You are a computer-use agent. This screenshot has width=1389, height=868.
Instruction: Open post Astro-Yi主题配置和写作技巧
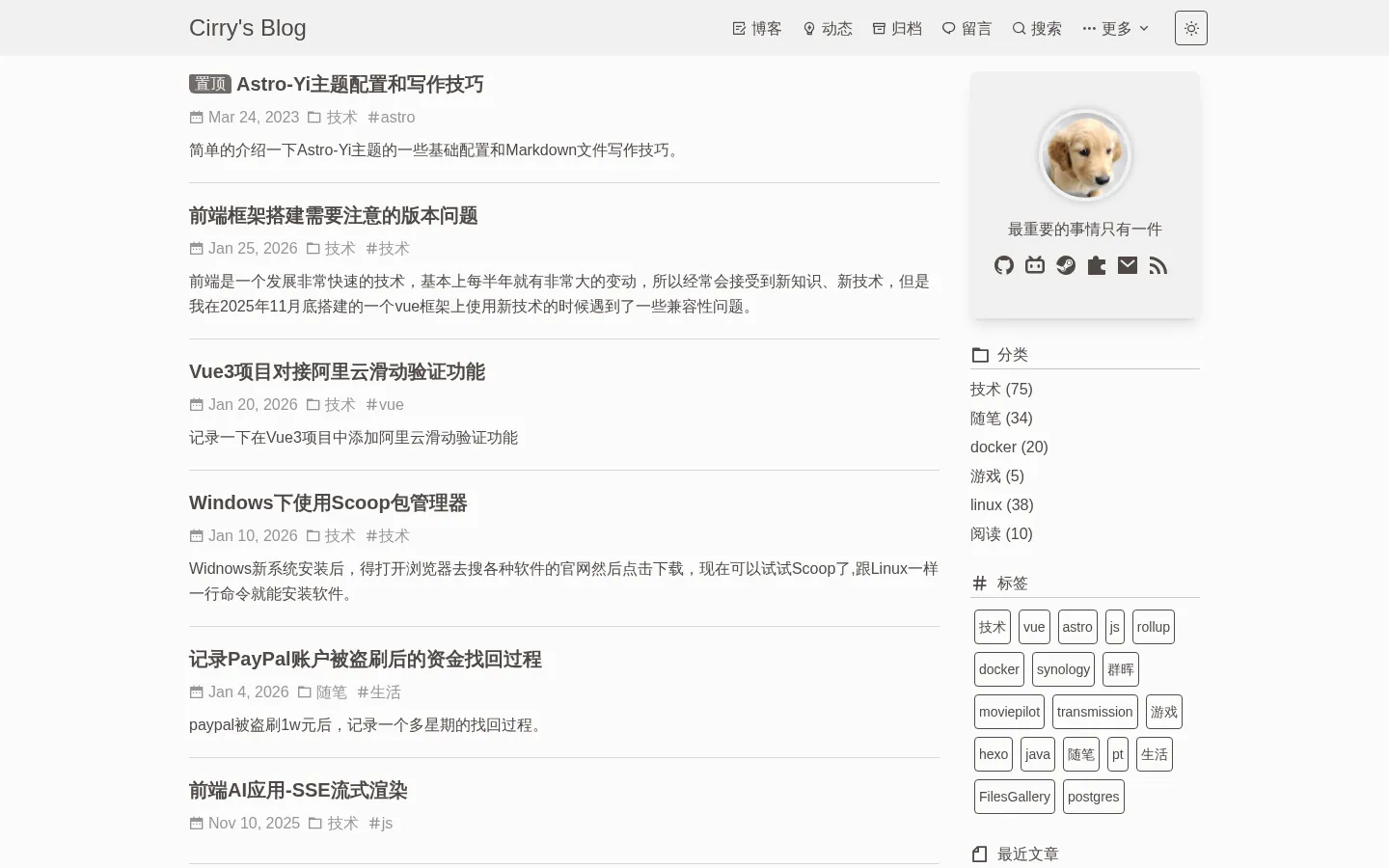pyautogui.click(x=360, y=84)
